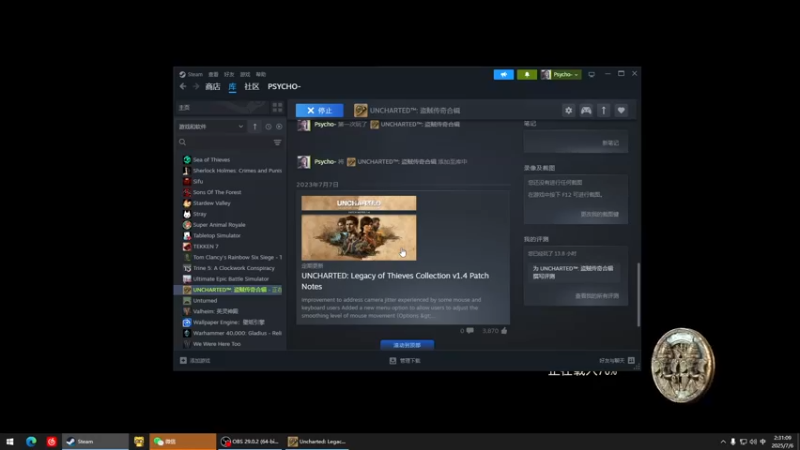Open the UNCHARTED patch notes thumbnail
This screenshot has width=800, height=450.
pyautogui.click(x=359, y=228)
